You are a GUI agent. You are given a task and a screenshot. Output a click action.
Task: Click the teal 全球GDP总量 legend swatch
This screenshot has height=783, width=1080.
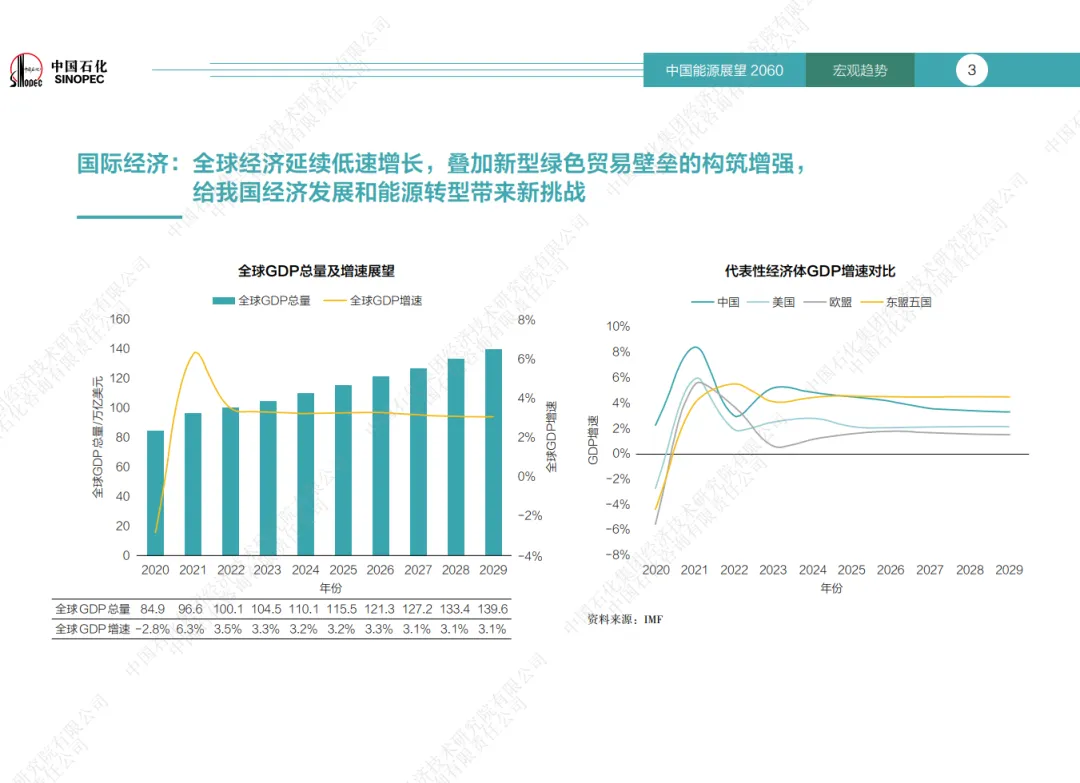(x=224, y=301)
